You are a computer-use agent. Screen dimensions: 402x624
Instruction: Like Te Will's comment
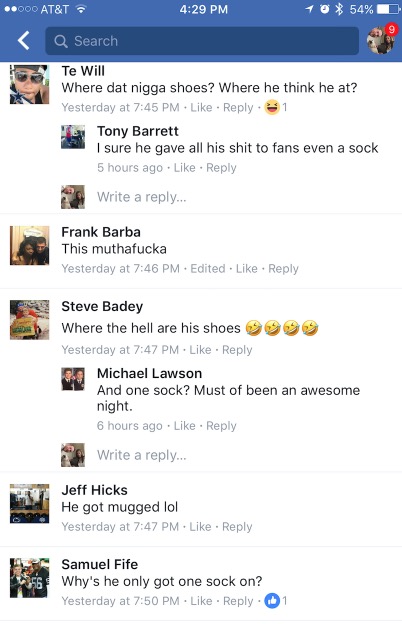[x=201, y=107]
